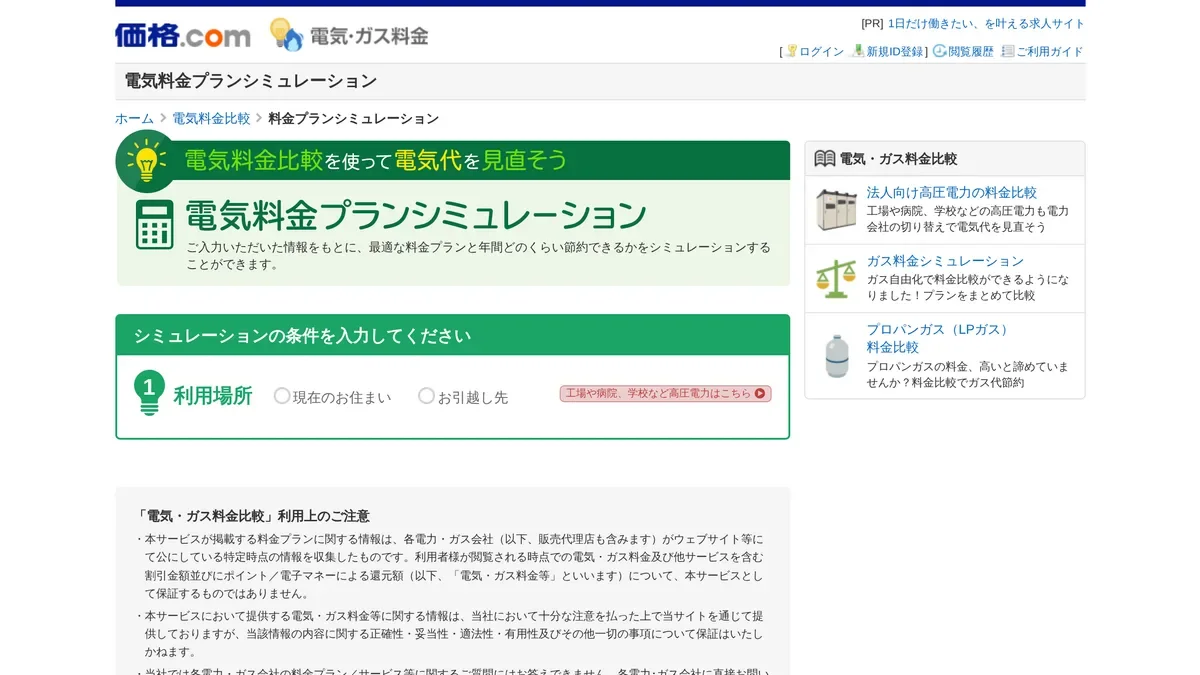The height and width of the screenshot is (675, 1200).
Task: Open the ログイン link
Action: pos(821,51)
